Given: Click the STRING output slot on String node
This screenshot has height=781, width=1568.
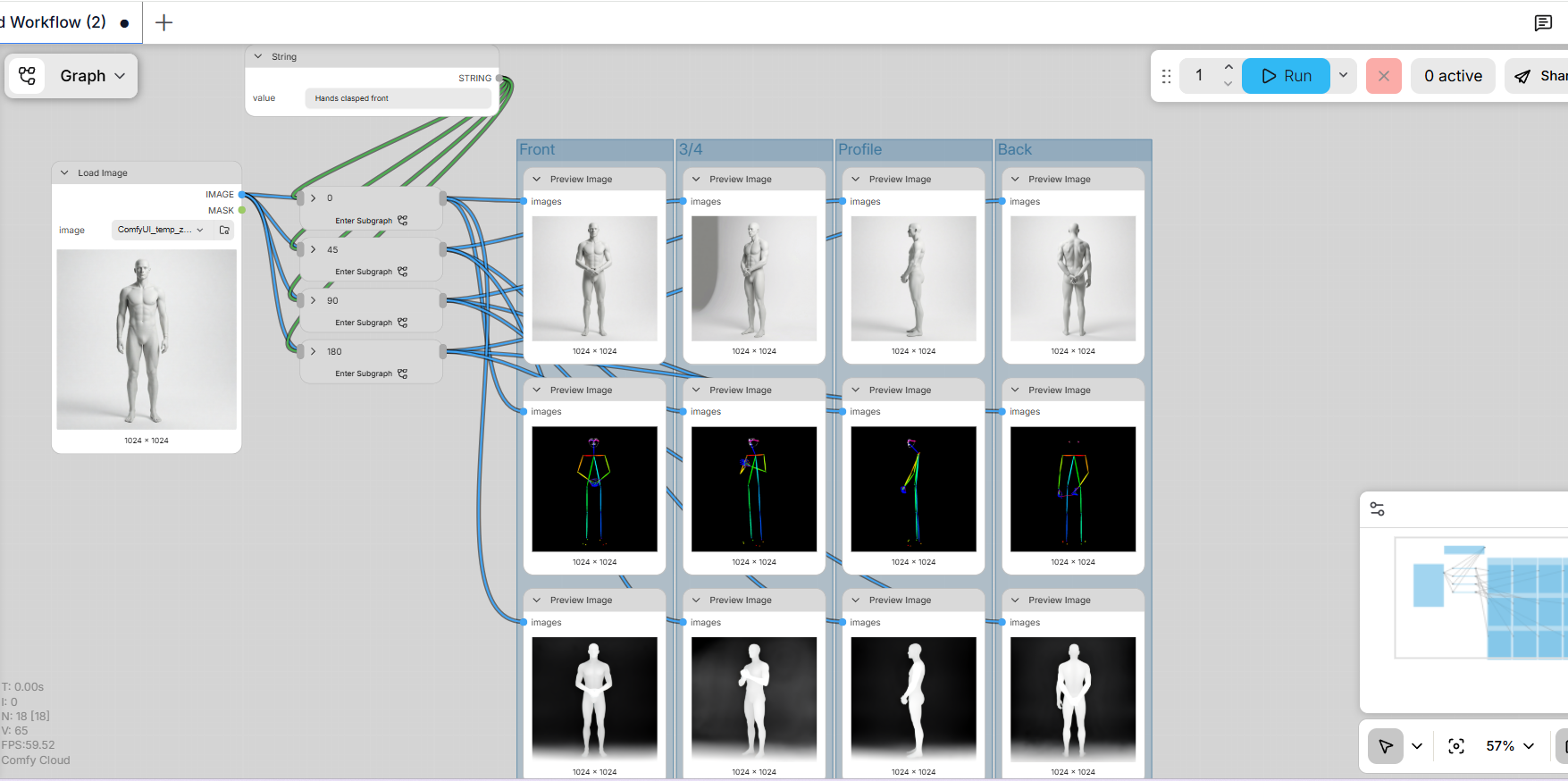Looking at the screenshot, I should 499,78.
